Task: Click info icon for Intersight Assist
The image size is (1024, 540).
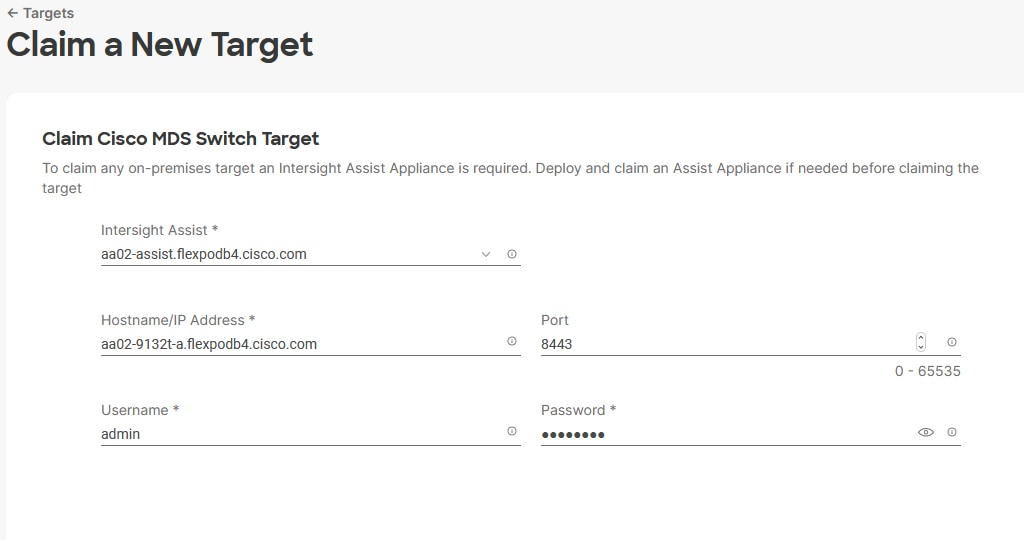Action: point(512,254)
